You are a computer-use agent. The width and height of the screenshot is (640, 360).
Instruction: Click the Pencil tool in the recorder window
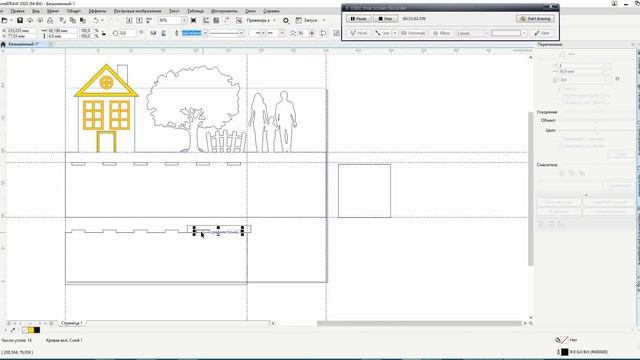pos(358,33)
